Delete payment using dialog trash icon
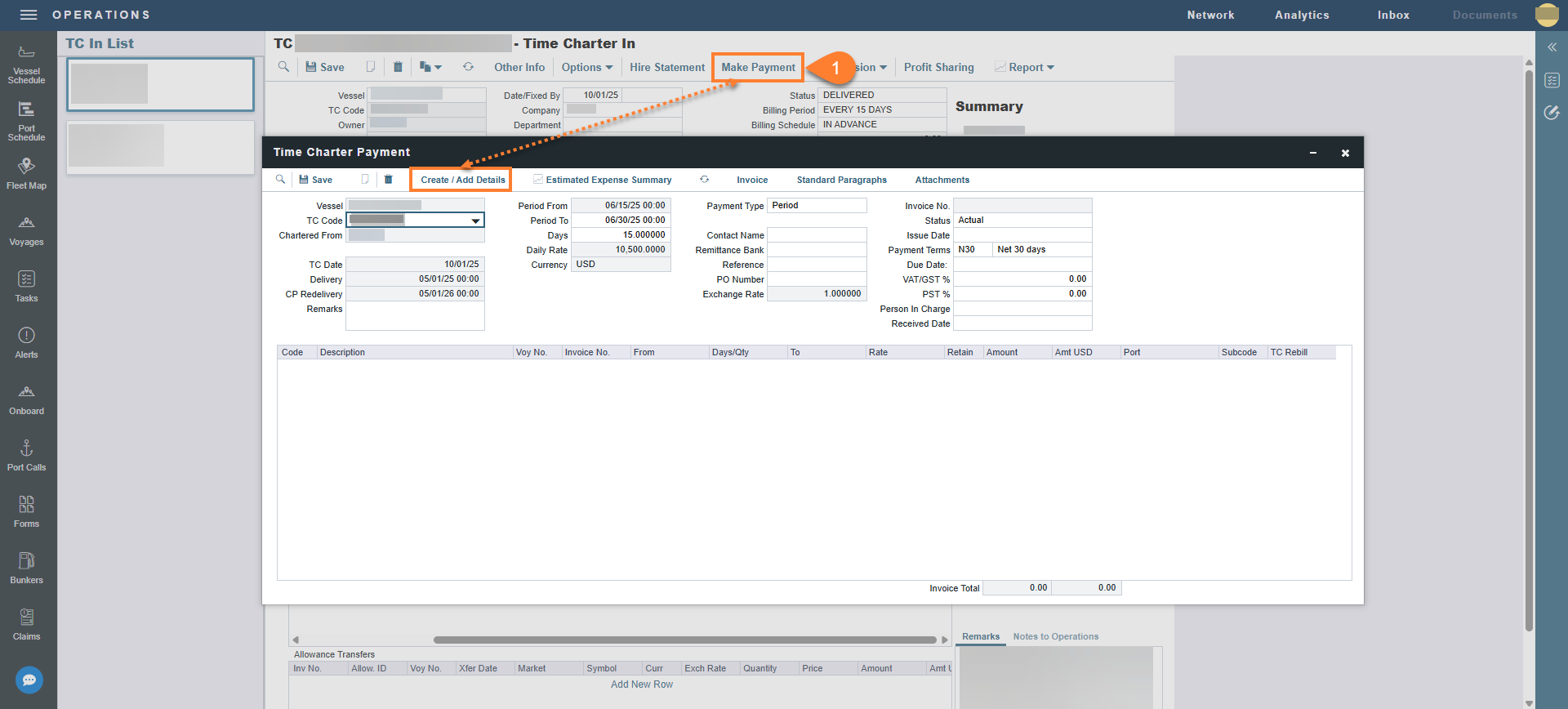 (x=389, y=180)
